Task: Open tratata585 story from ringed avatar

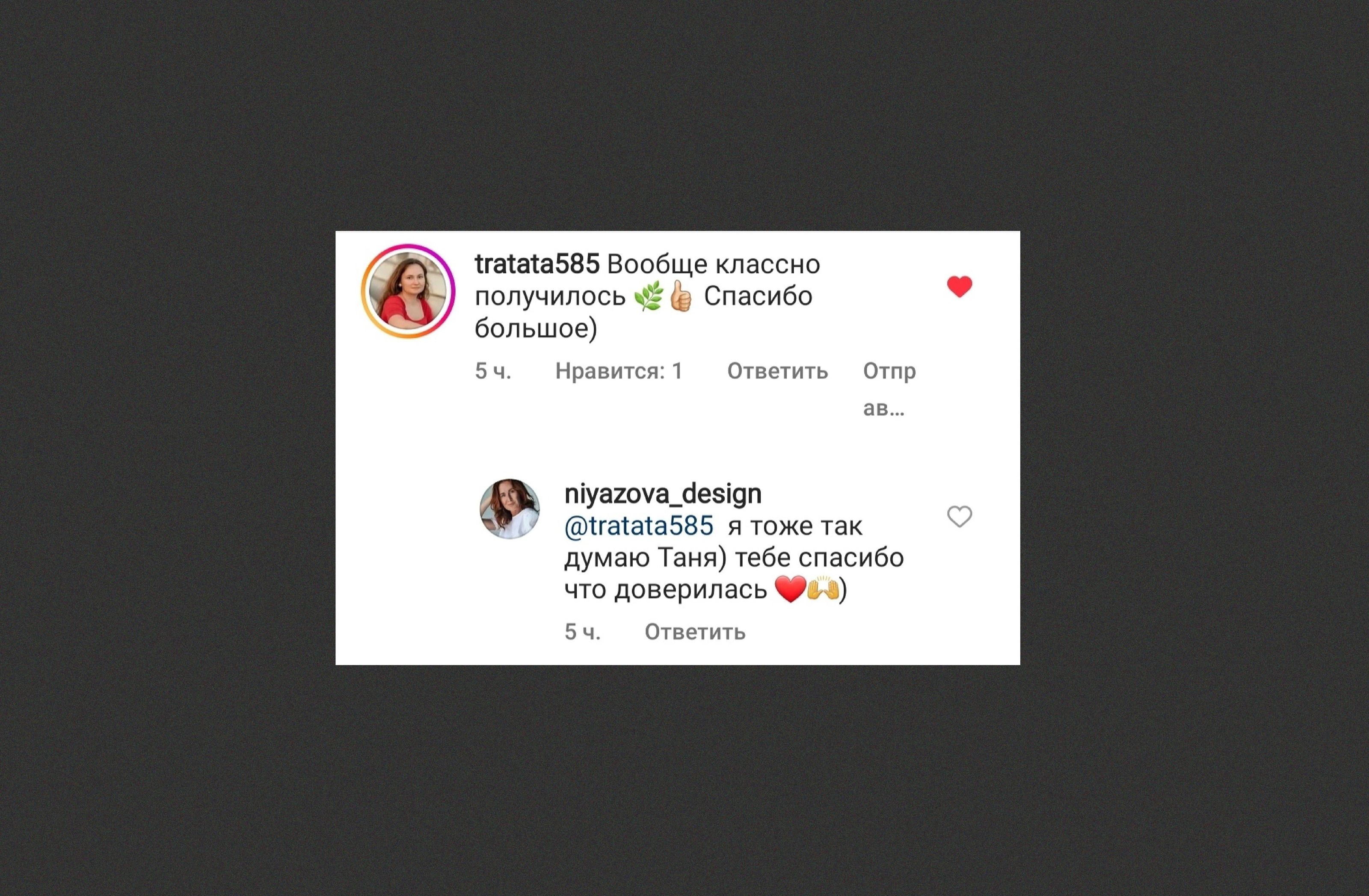Action: tap(409, 291)
